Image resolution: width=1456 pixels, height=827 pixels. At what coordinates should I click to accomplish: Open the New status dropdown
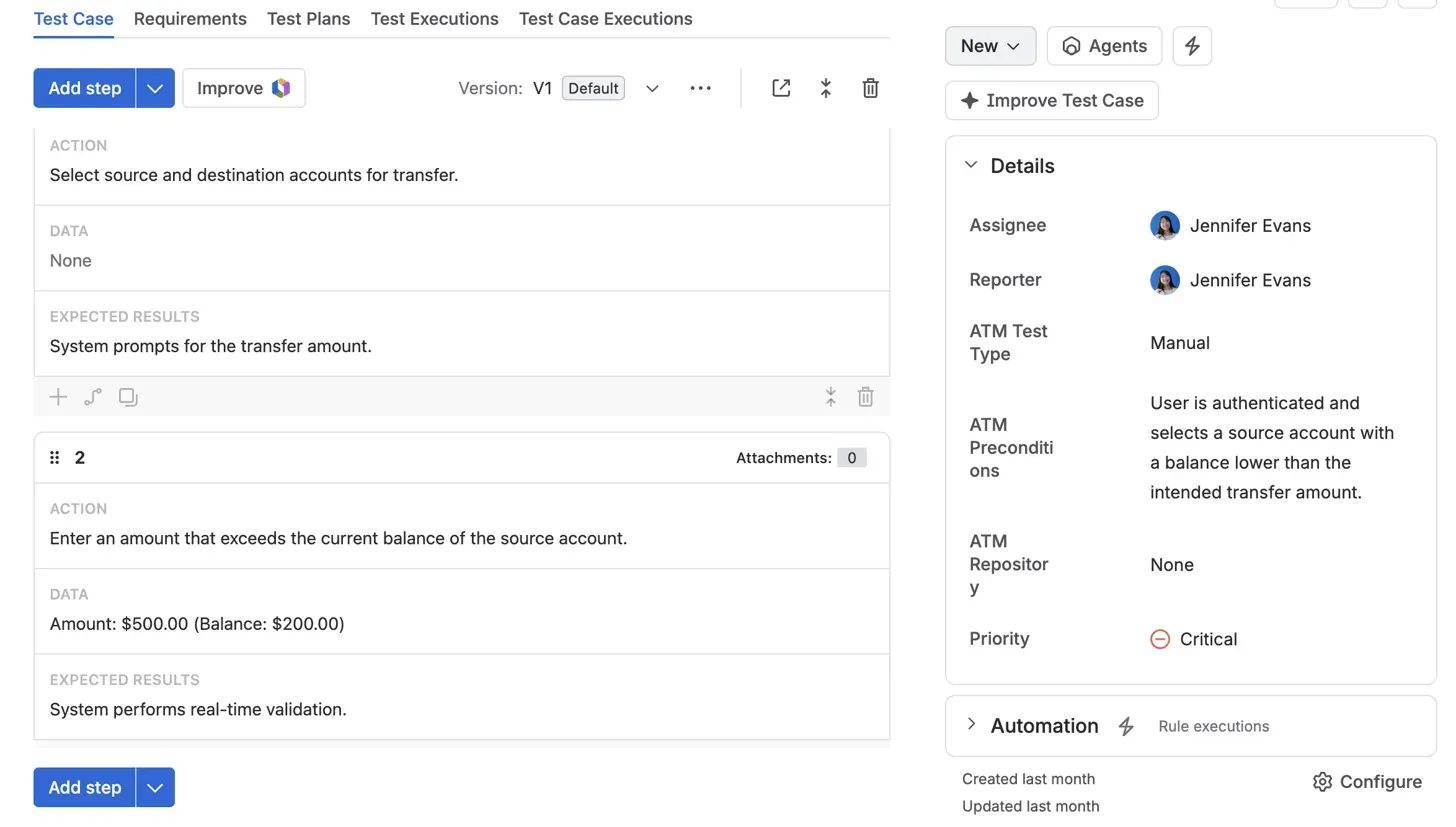[990, 46]
